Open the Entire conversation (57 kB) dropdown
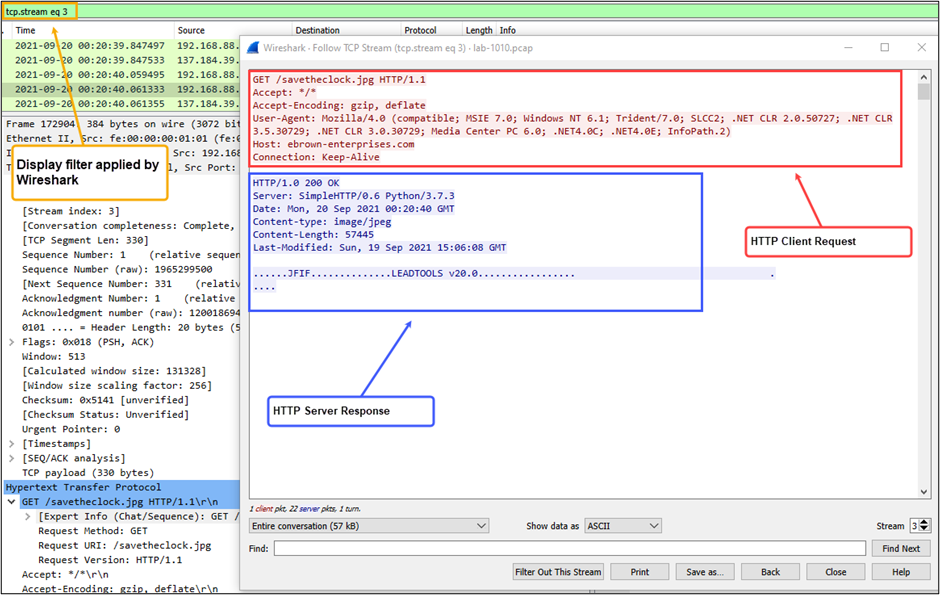 click(368, 526)
